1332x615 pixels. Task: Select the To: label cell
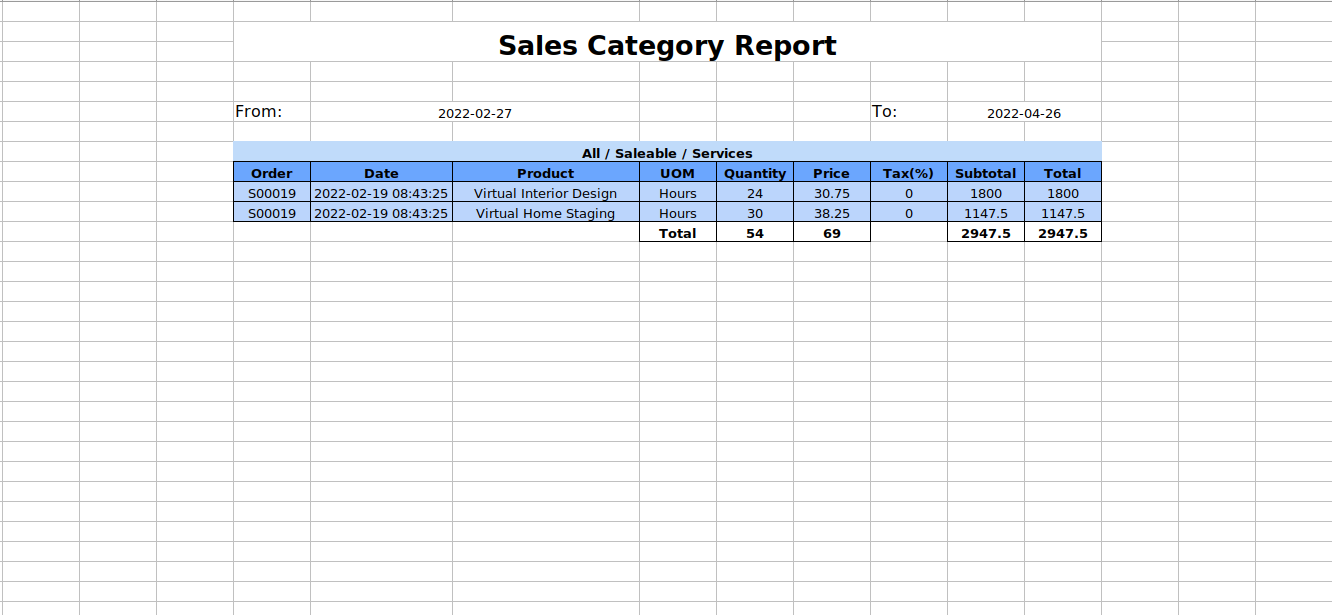[x=885, y=112]
